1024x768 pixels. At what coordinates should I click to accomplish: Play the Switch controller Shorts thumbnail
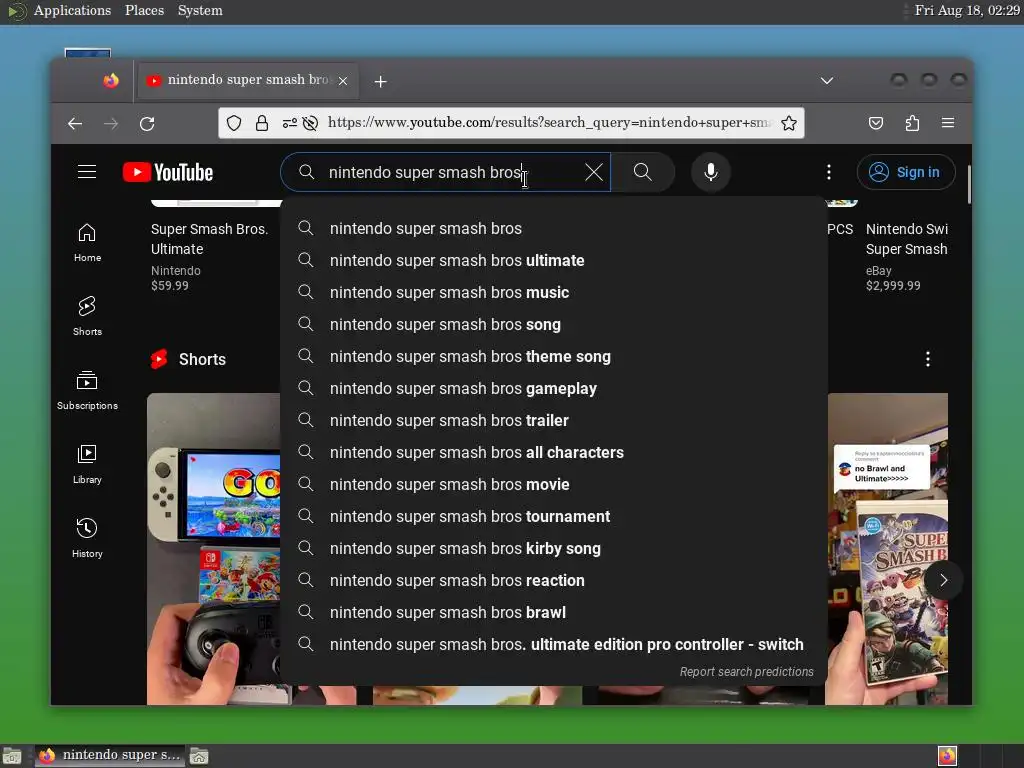pos(214,549)
